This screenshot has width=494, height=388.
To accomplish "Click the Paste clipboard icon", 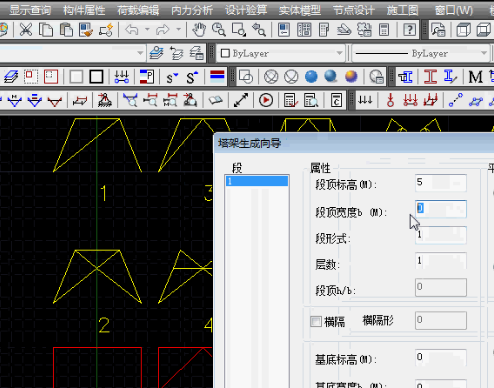I will tap(66, 30).
